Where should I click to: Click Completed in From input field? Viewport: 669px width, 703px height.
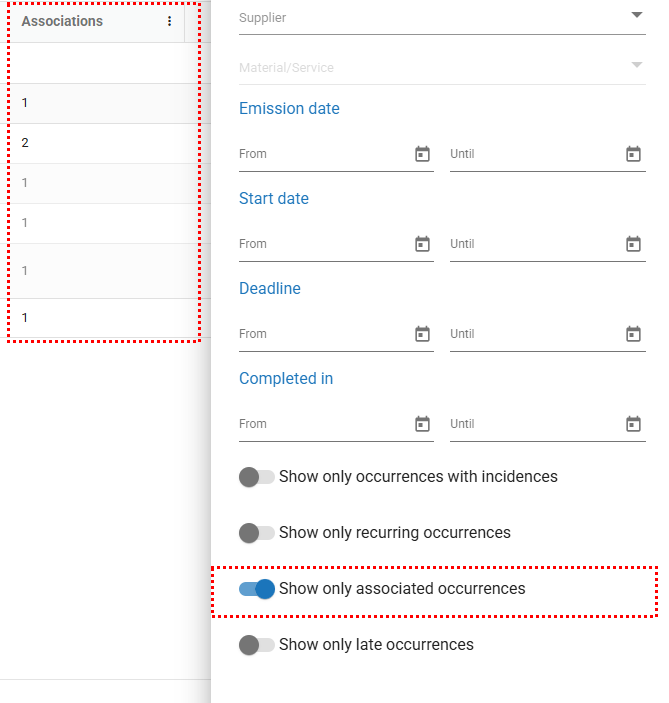(x=320, y=424)
